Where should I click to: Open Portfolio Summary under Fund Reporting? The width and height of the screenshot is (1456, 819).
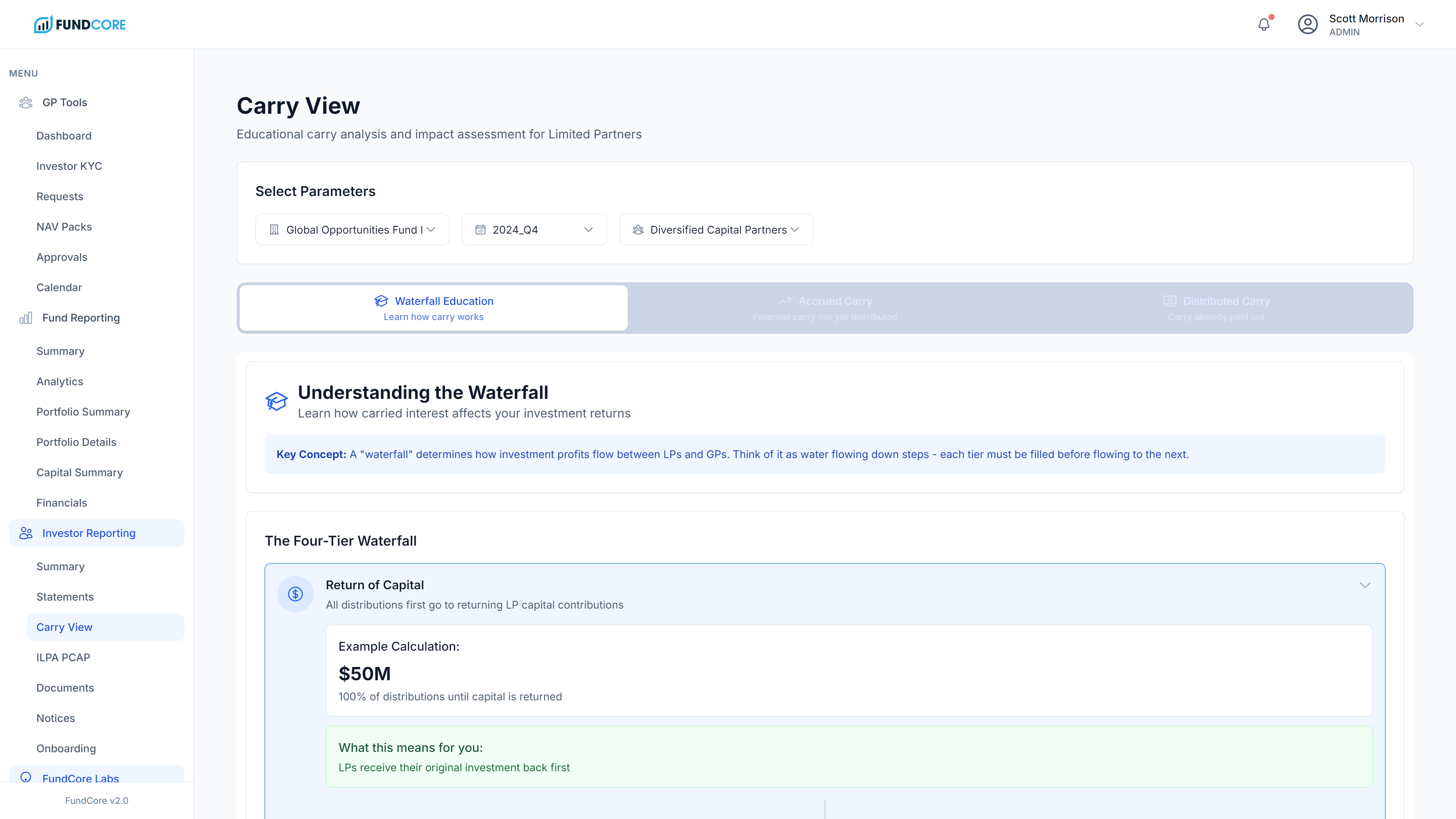(83, 411)
